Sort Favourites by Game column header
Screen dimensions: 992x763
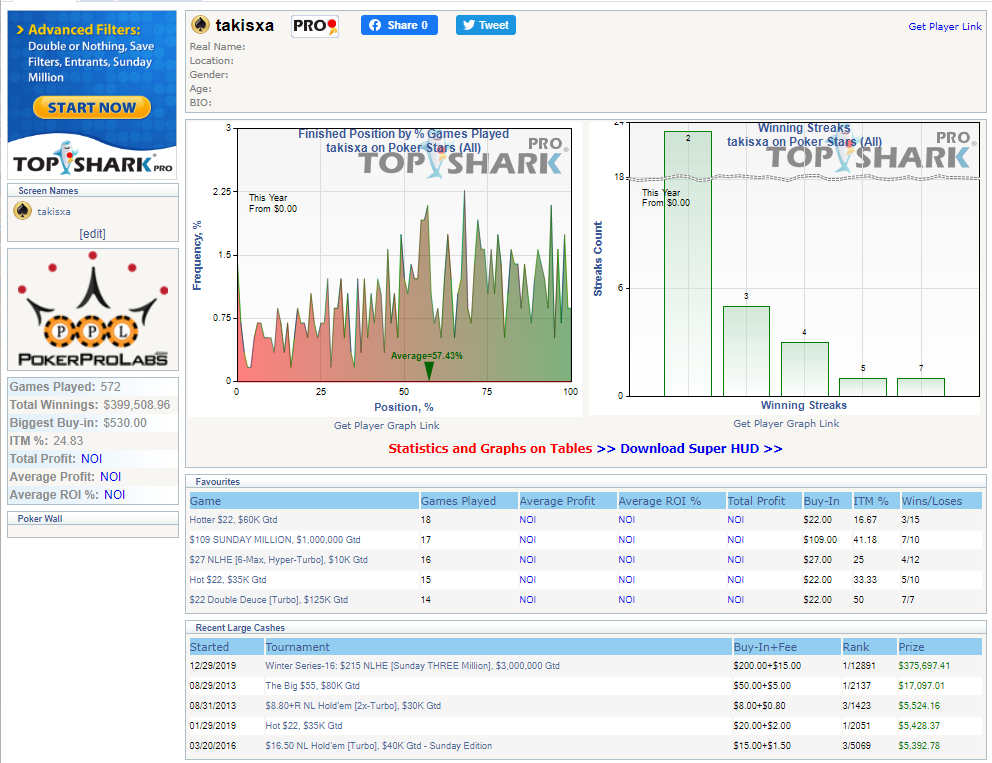(304, 501)
